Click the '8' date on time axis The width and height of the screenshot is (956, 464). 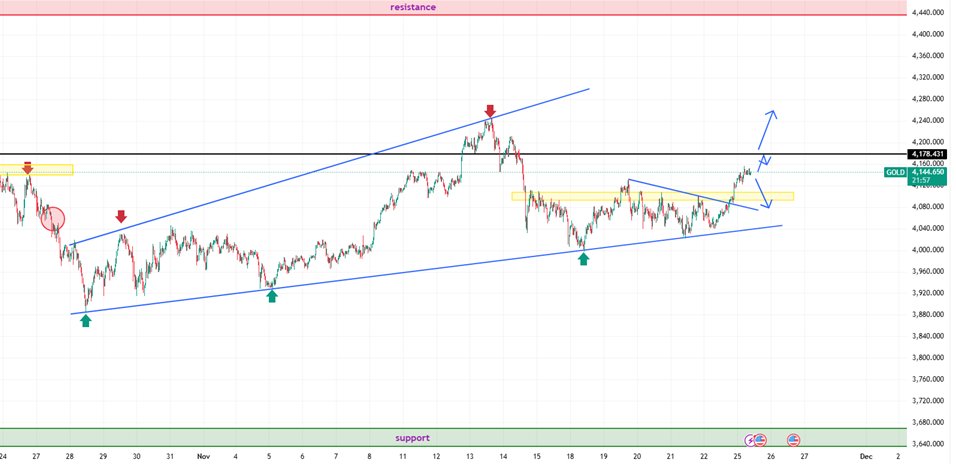(369, 456)
